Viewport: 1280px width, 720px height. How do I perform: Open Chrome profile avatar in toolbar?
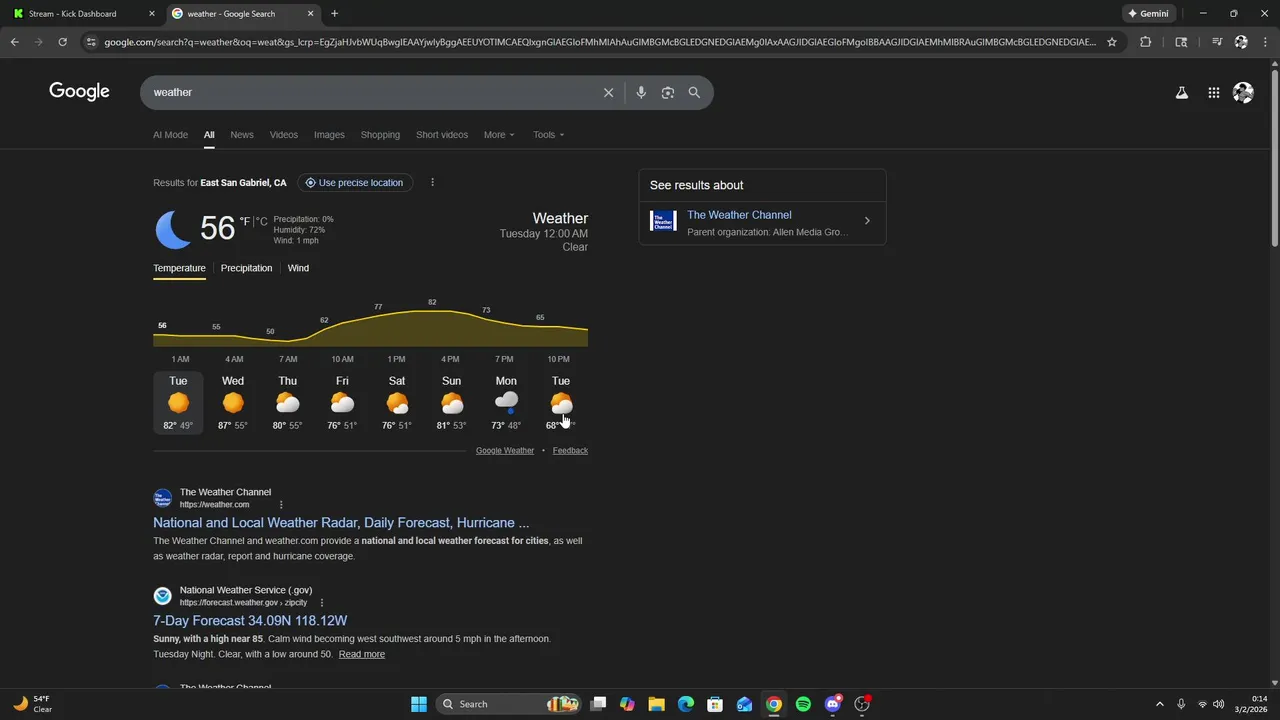tap(1241, 42)
